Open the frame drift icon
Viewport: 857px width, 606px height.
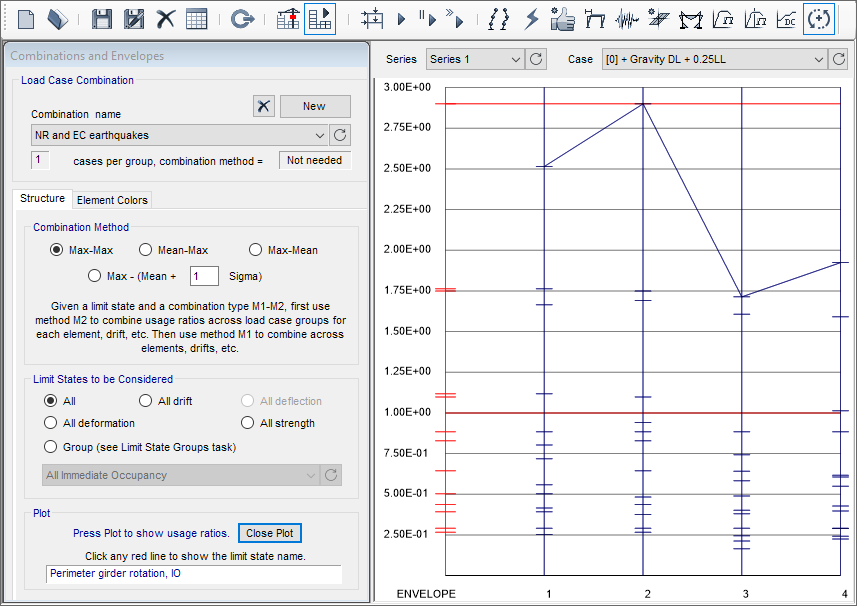coord(594,19)
